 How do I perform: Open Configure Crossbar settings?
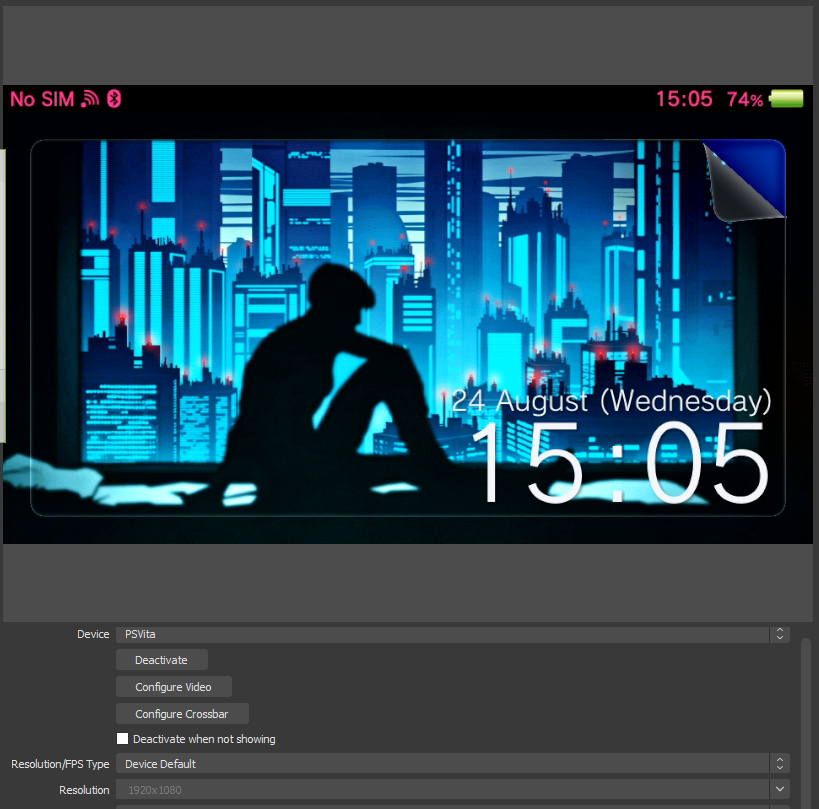tap(182, 714)
